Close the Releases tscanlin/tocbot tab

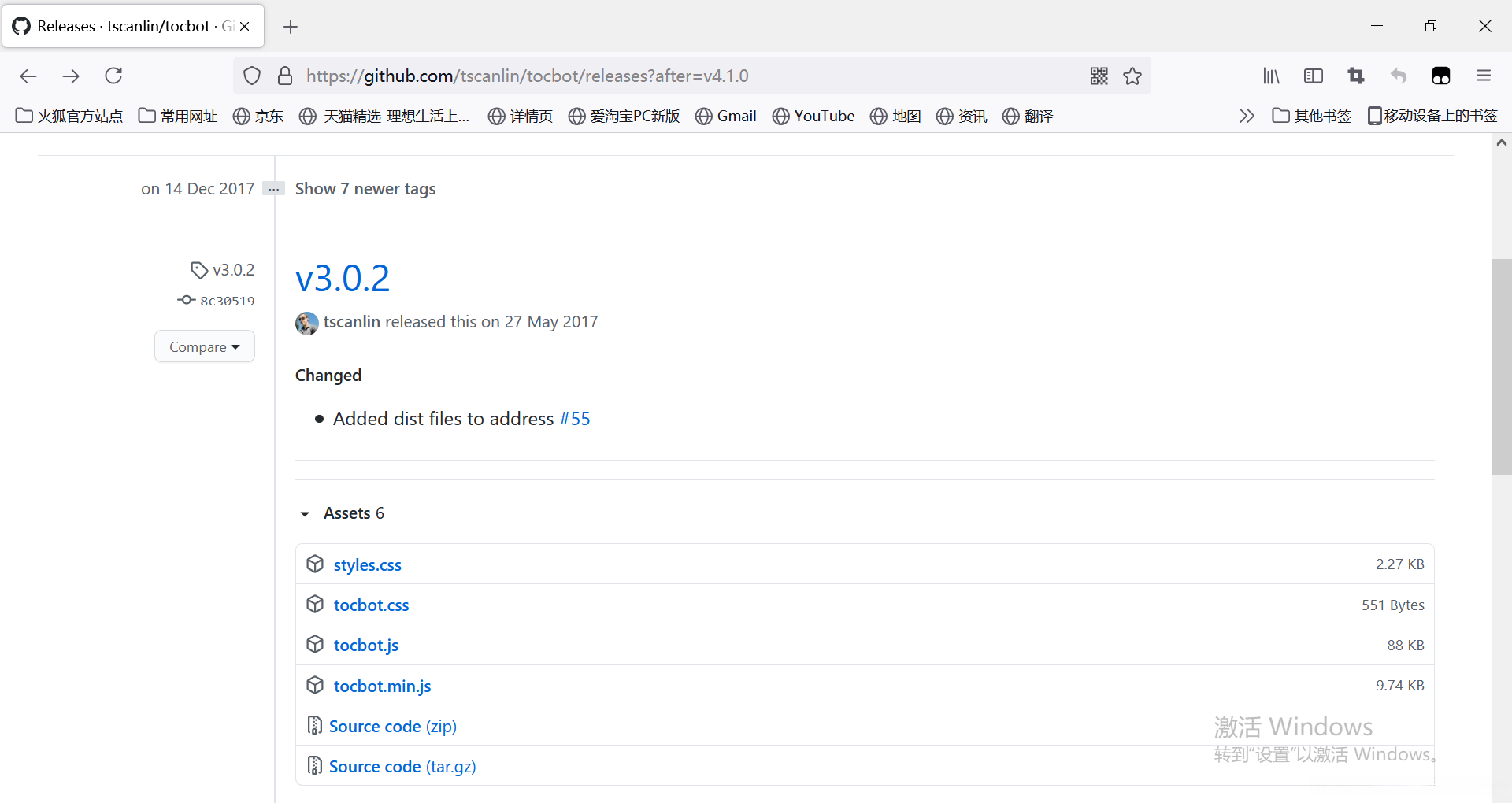pyautogui.click(x=245, y=26)
